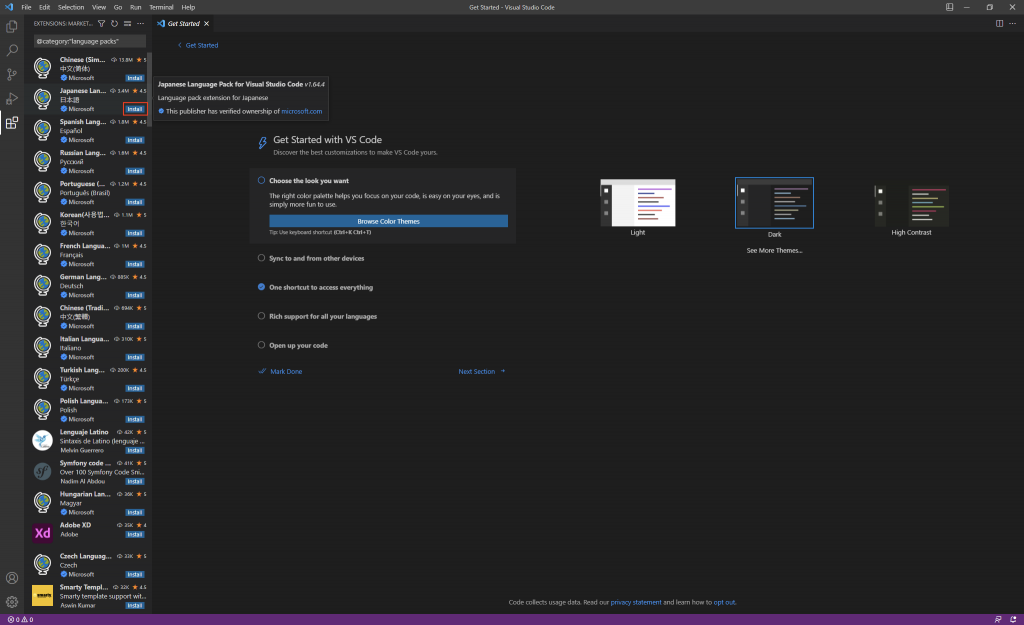Clear the extensions search results
This screenshot has height=625, width=1024.
127,24
